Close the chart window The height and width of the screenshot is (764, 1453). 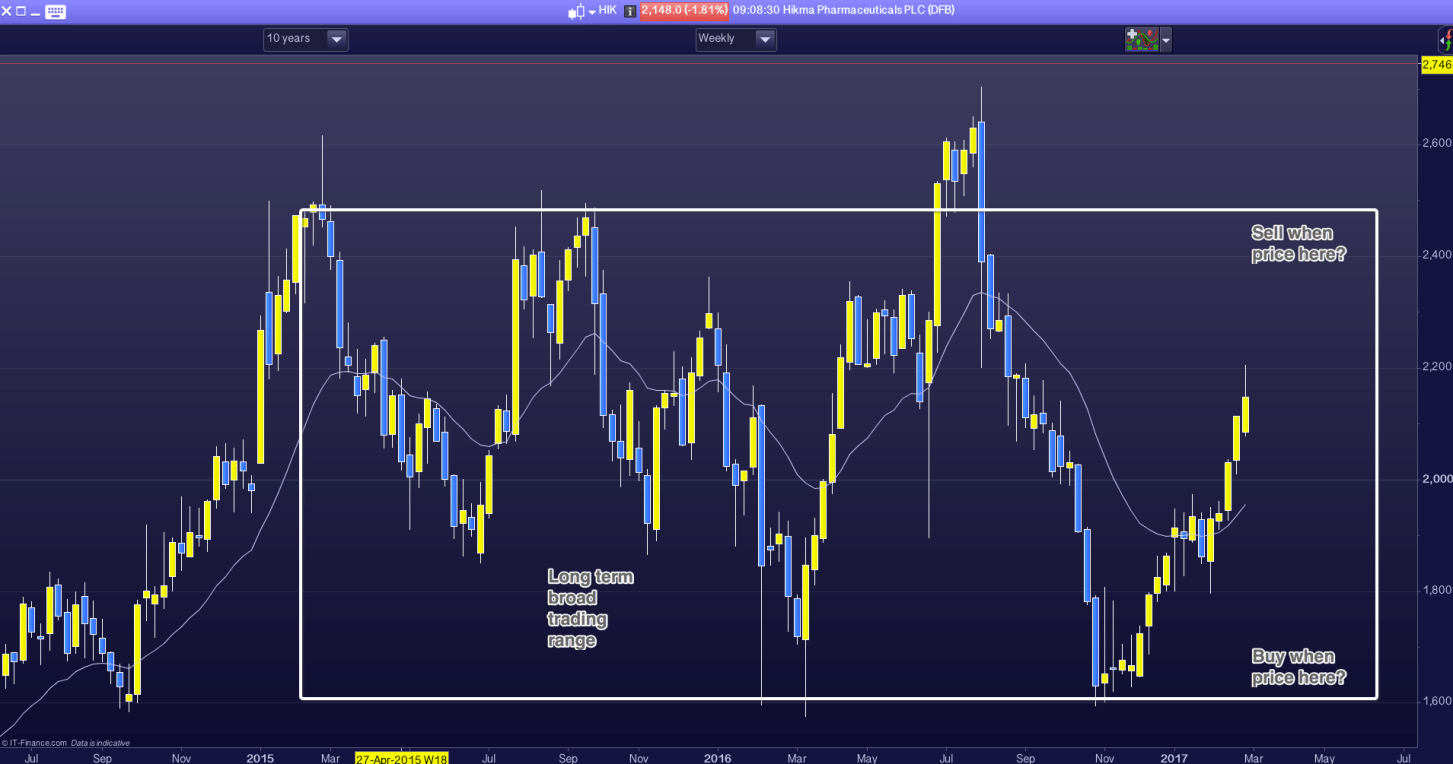tap(8, 11)
